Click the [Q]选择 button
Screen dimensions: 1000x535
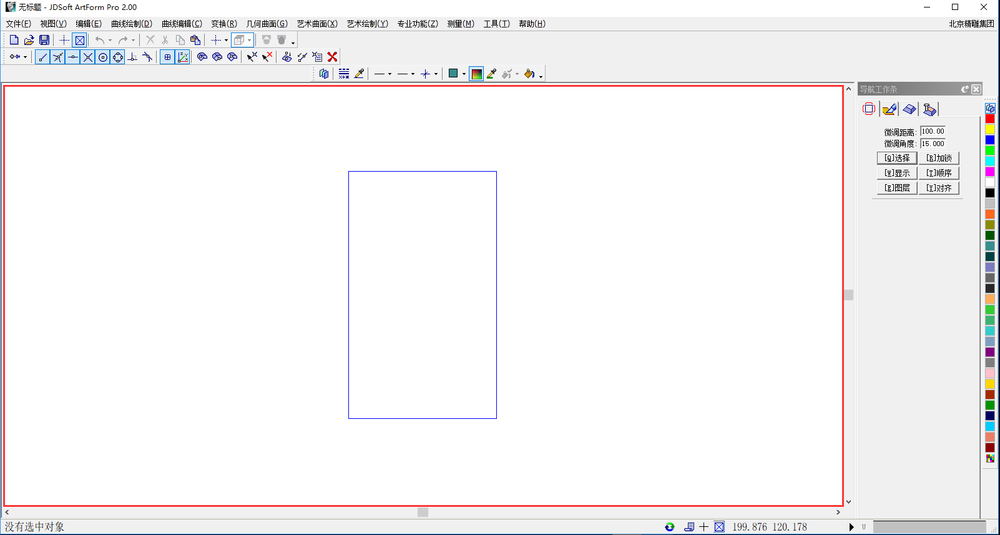point(897,158)
